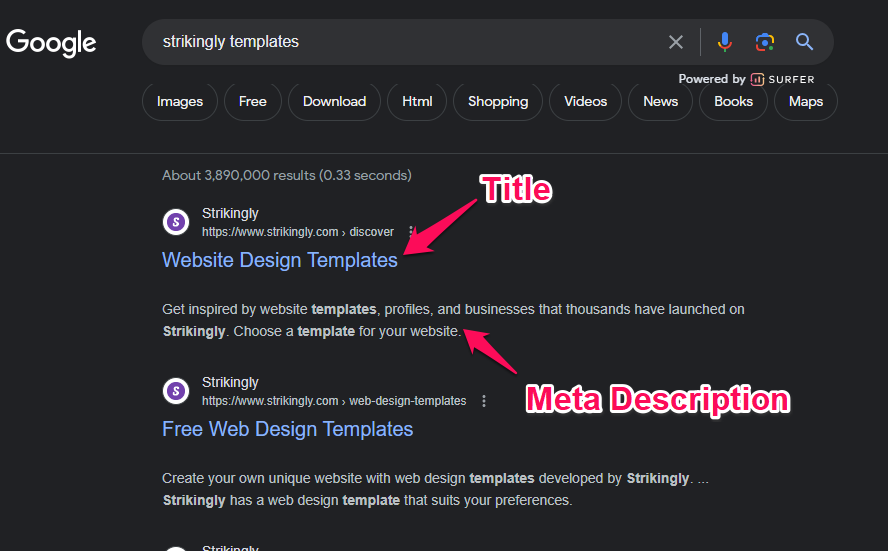Click 'About 3,890,000 results' text

click(287, 175)
